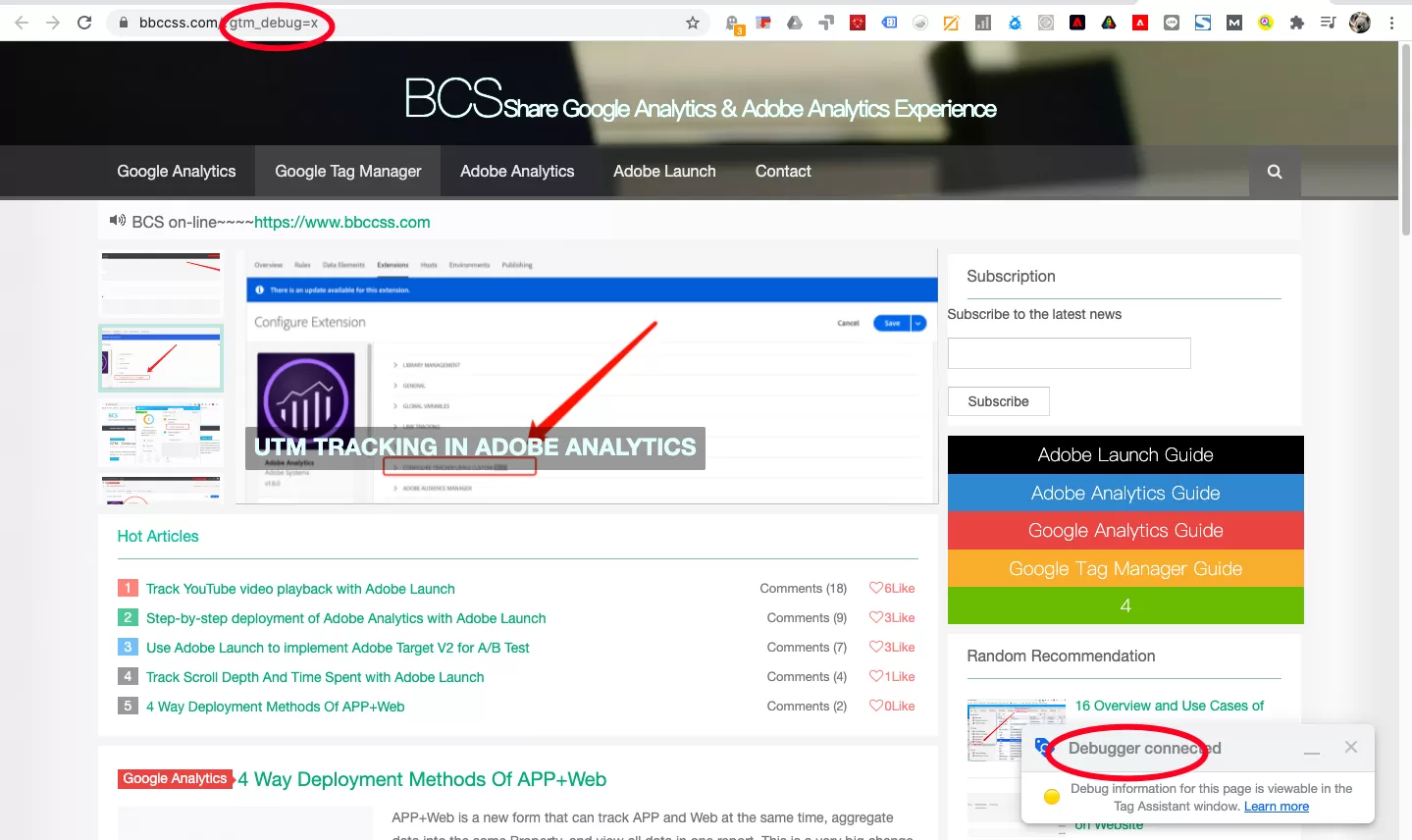Follow the Learn more link in debugger popup
This screenshot has width=1412, height=840.
click(x=1277, y=807)
